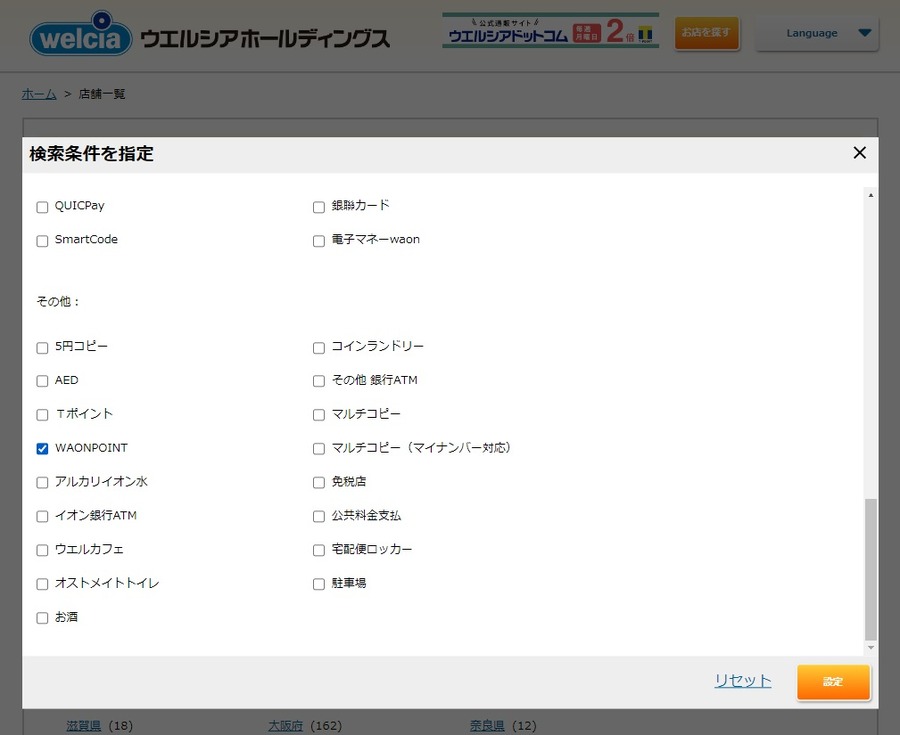Viewport: 900px width, 735px height.
Task: Close the search condition dialog
Action: pyautogui.click(x=859, y=153)
